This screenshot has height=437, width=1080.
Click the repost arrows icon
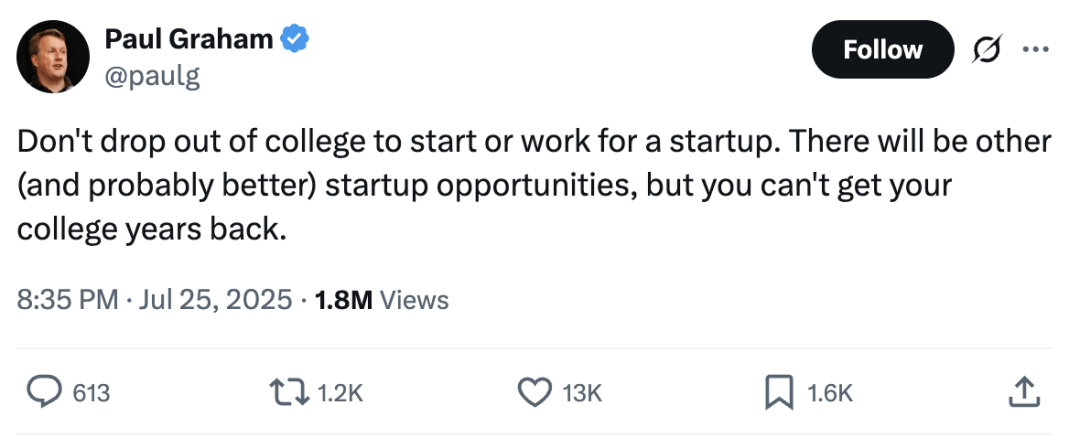point(292,393)
